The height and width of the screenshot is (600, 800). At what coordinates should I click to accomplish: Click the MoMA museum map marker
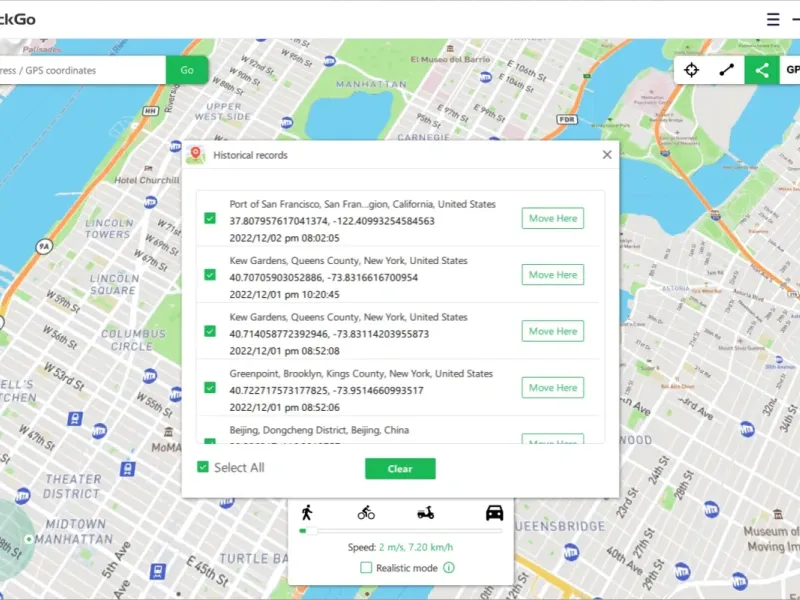168,433
